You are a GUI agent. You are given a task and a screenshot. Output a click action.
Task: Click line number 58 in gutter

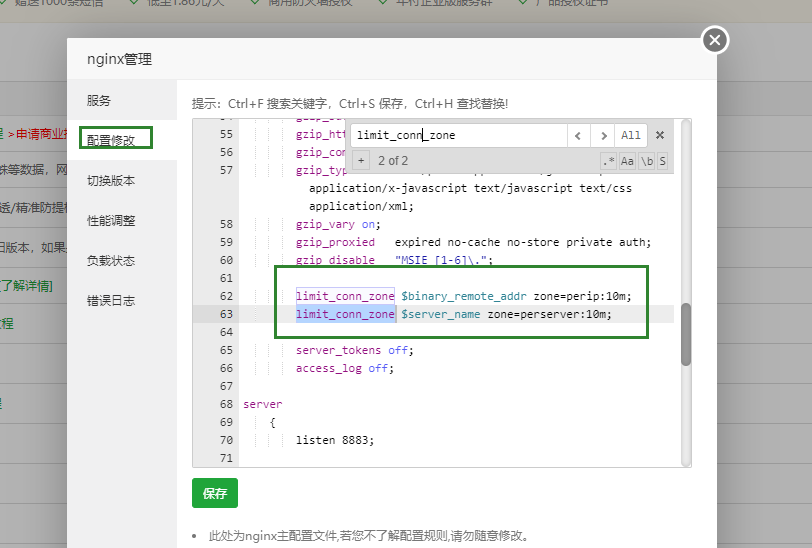[226, 224]
